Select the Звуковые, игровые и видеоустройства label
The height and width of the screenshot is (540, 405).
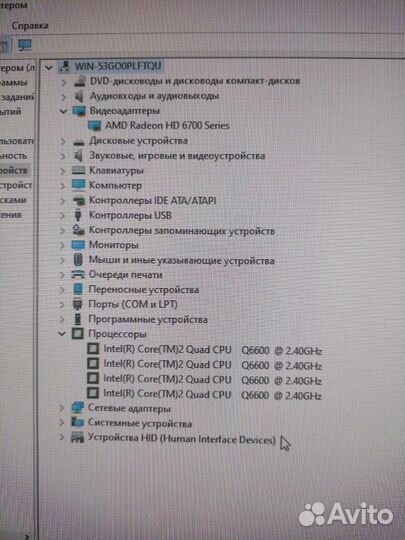coord(177,156)
